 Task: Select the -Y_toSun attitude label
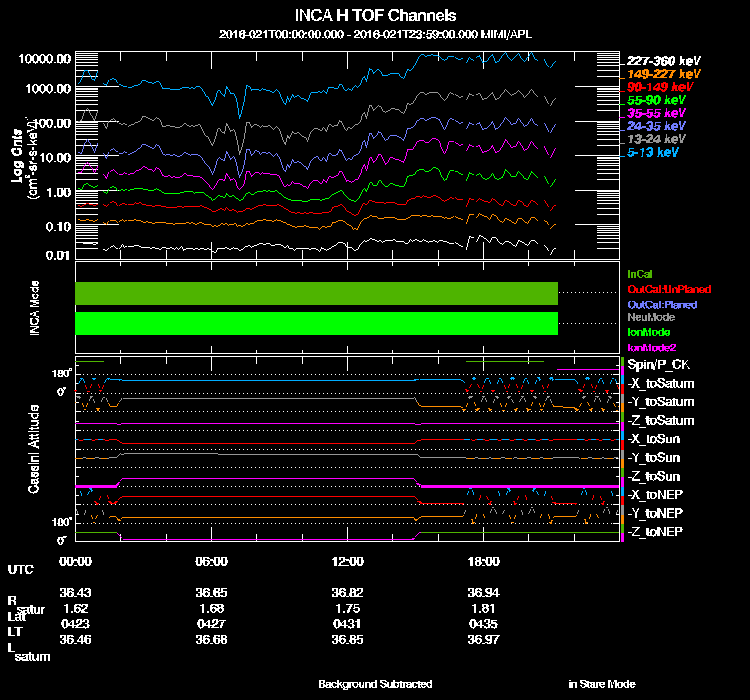(x=654, y=457)
